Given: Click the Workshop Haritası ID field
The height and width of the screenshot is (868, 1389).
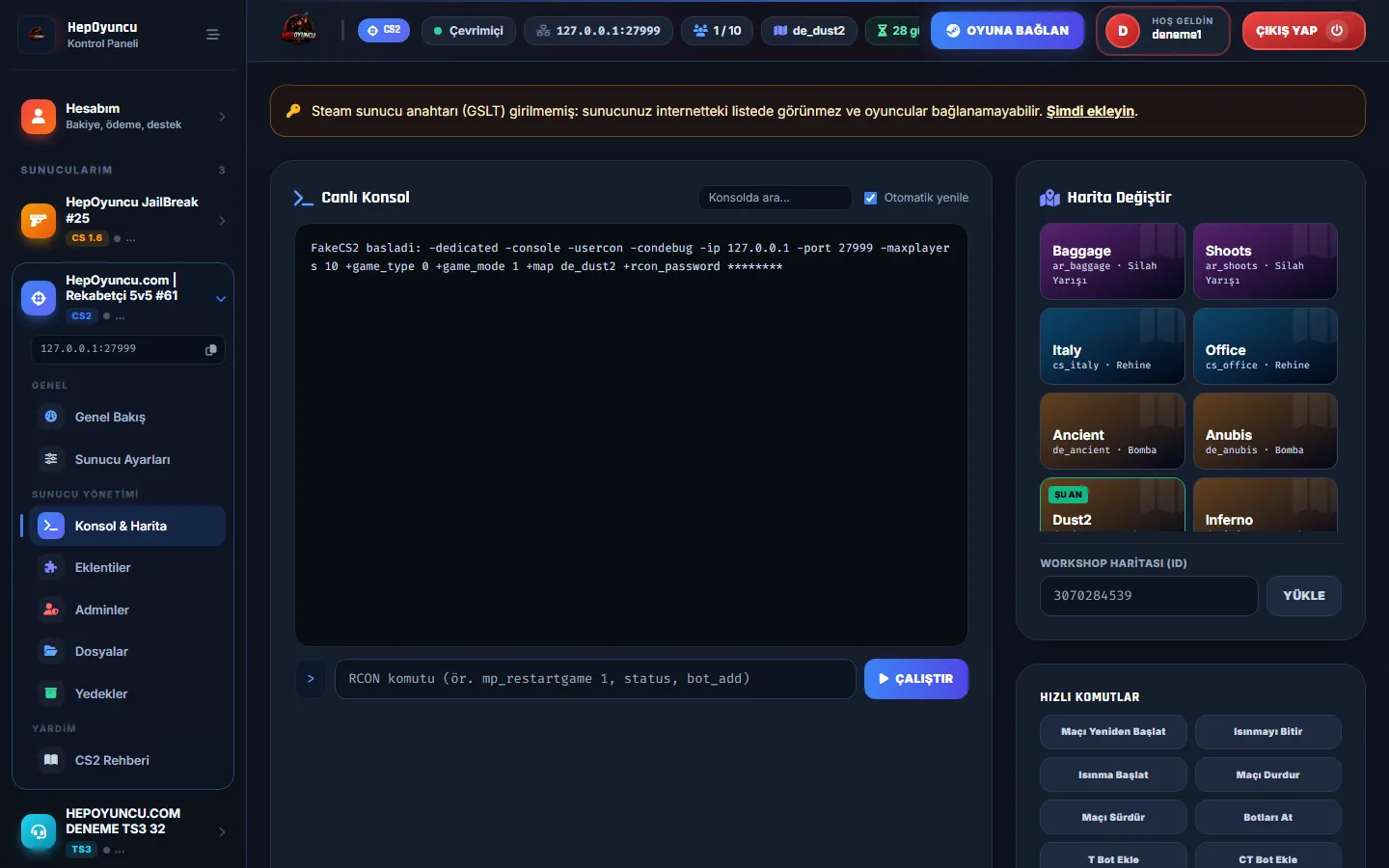Looking at the screenshot, I should coord(1149,596).
